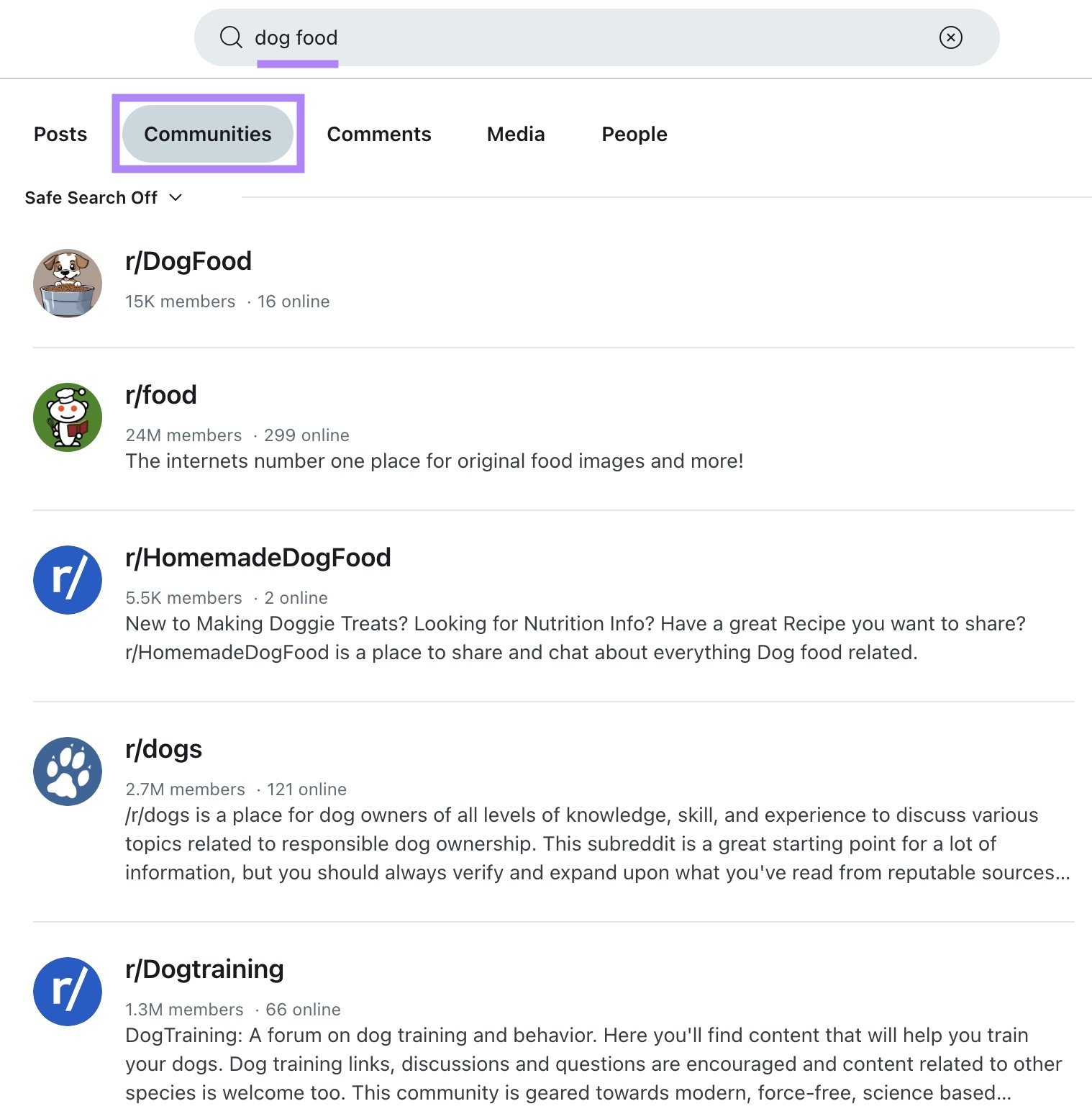Switch to the People tab
Screen dimensions: 1092x1114
coord(634,134)
